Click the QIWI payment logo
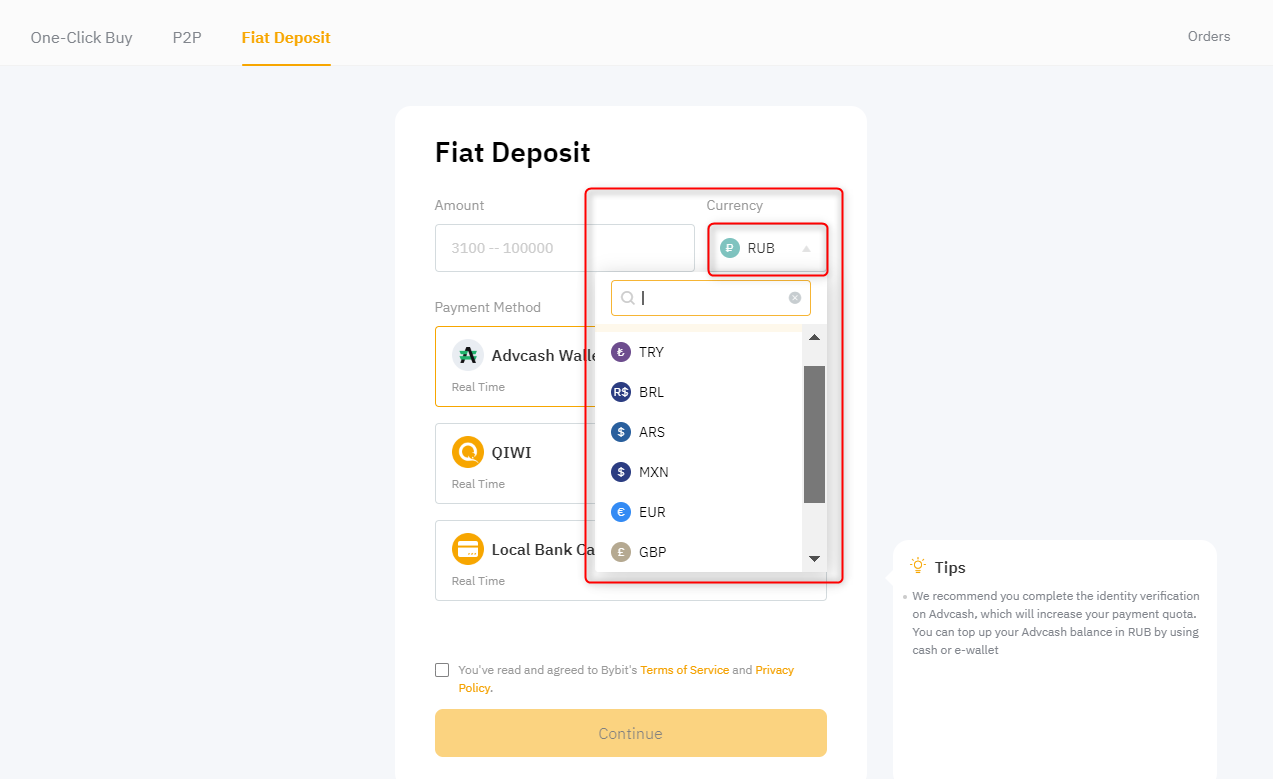 tap(467, 452)
